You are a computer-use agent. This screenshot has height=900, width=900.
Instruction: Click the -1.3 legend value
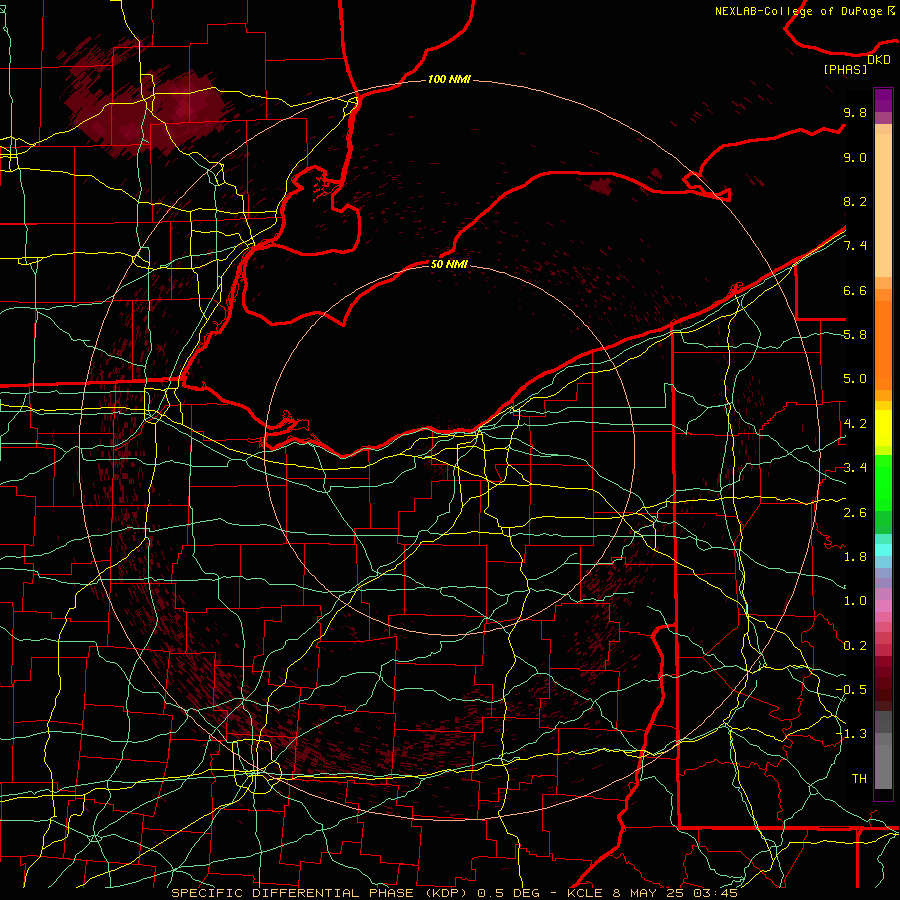tap(851, 734)
